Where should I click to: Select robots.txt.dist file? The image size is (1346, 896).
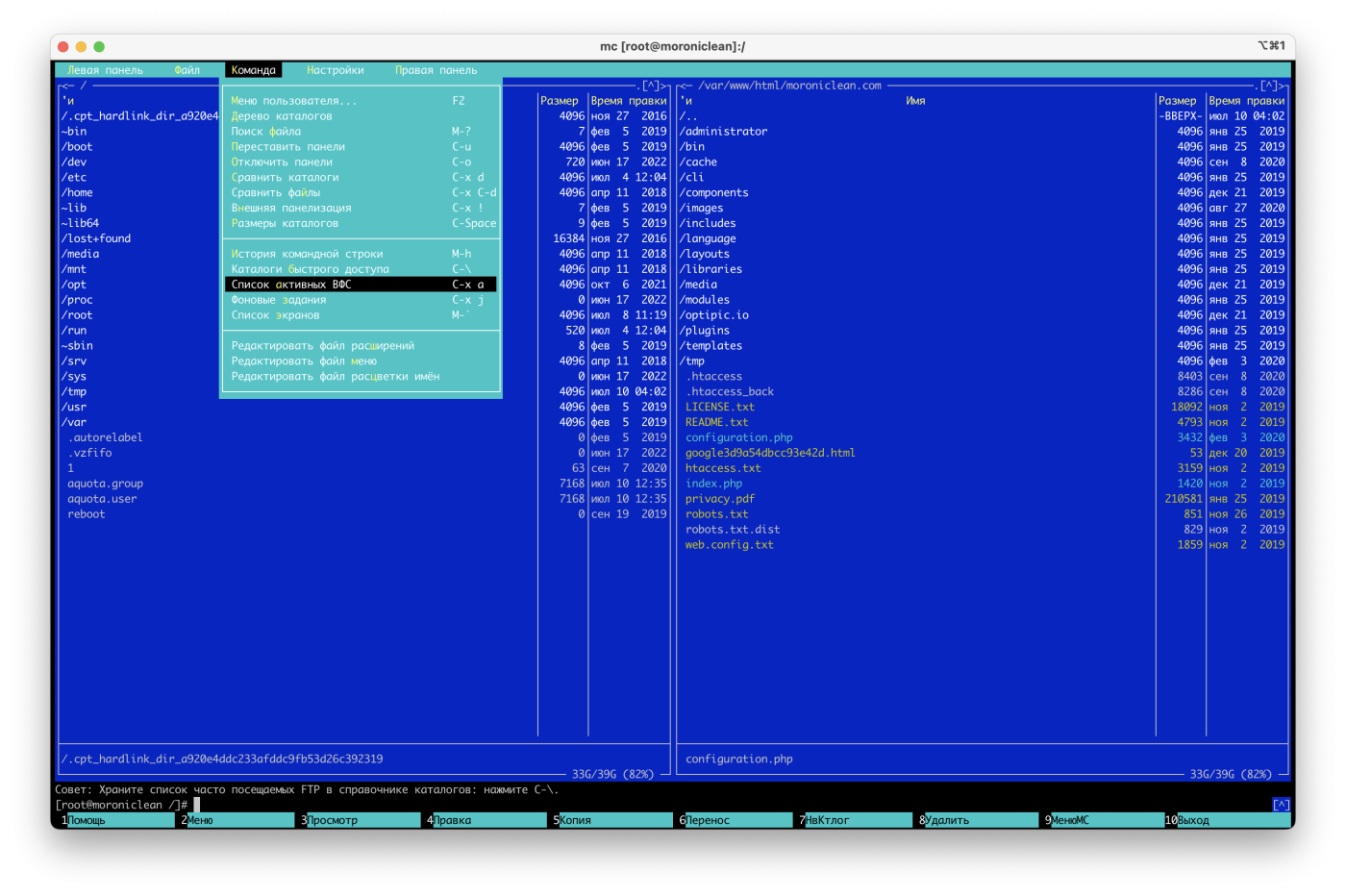tap(983, 530)
